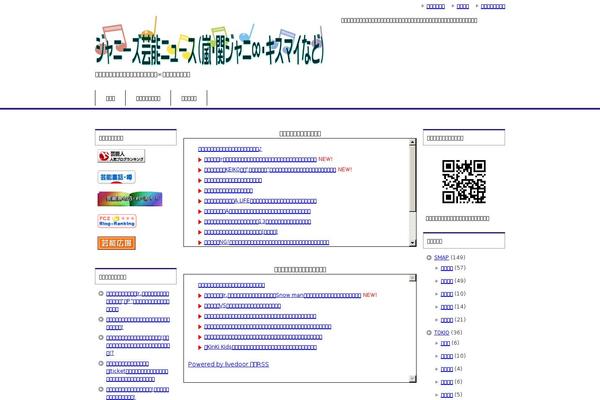Image resolution: width=600 pixels, height=400 pixels.
Task: Click up arrow of the lower feed scrollbar
Action: tap(412, 278)
